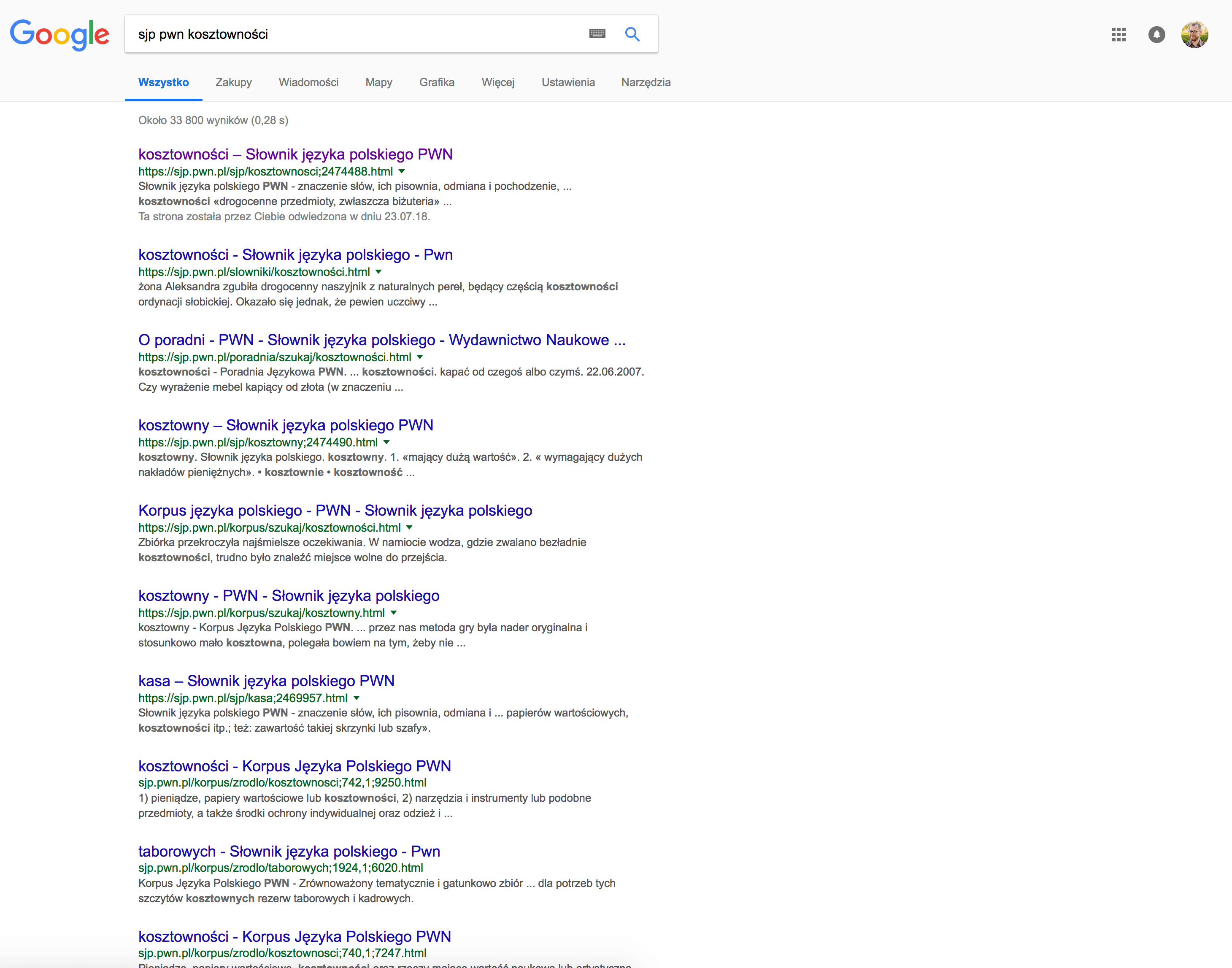Switch to the Wszystko tab
Image resolution: width=1232 pixels, height=968 pixels.
click(x=163, y=82)
